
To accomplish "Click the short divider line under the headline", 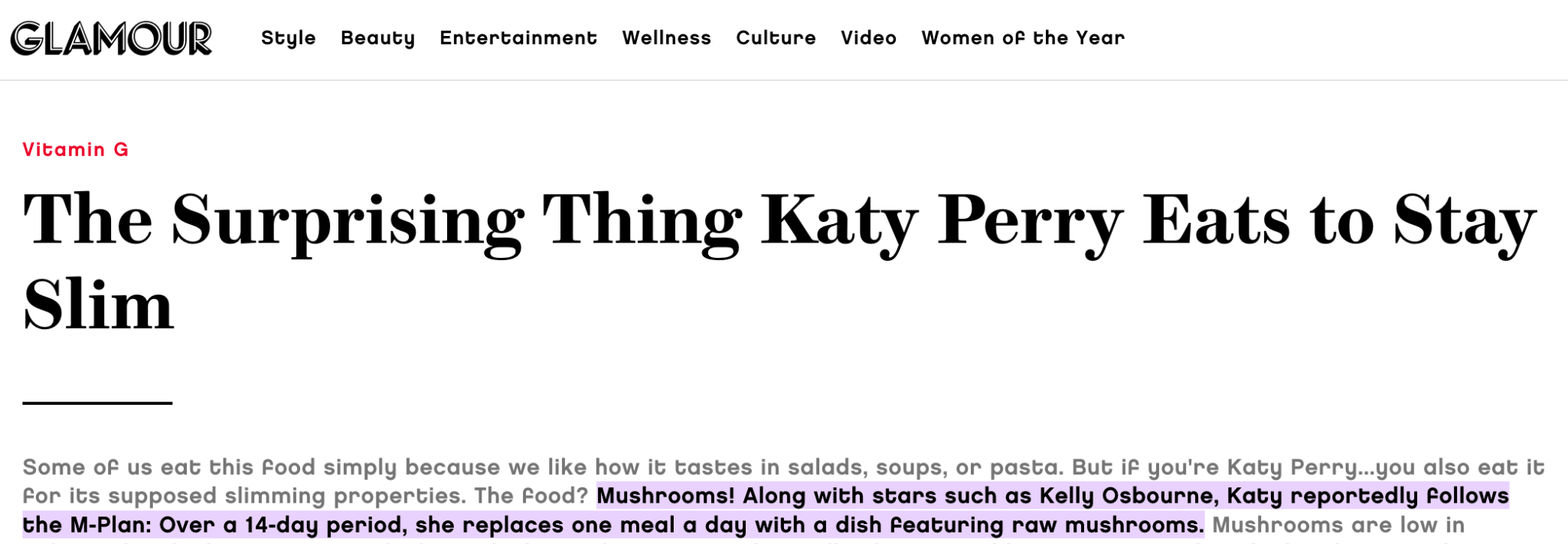I will pyautogui.click(x=97, y=402).
